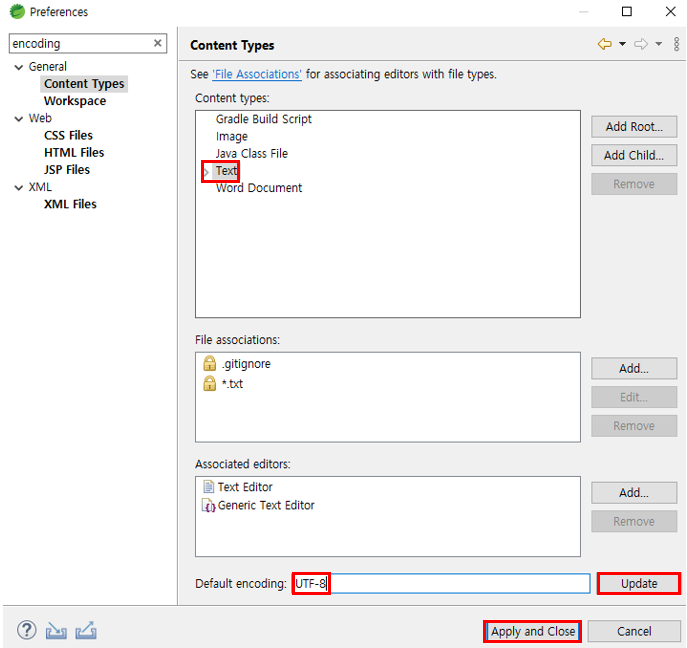Click the Import preferences icon
The width and height of the screenshot is (687, 648).
[x=56, y=630]
